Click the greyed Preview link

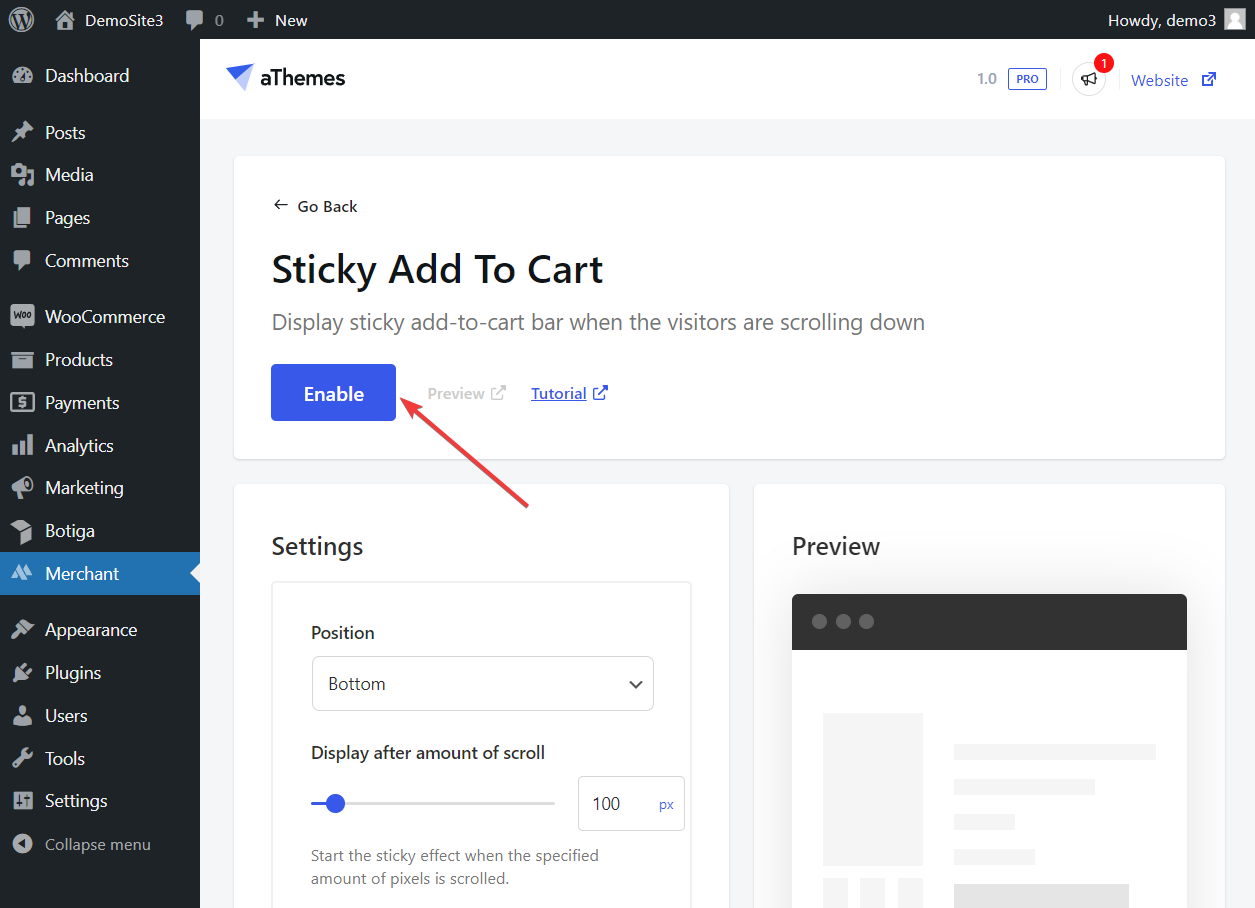pos(466,393)
